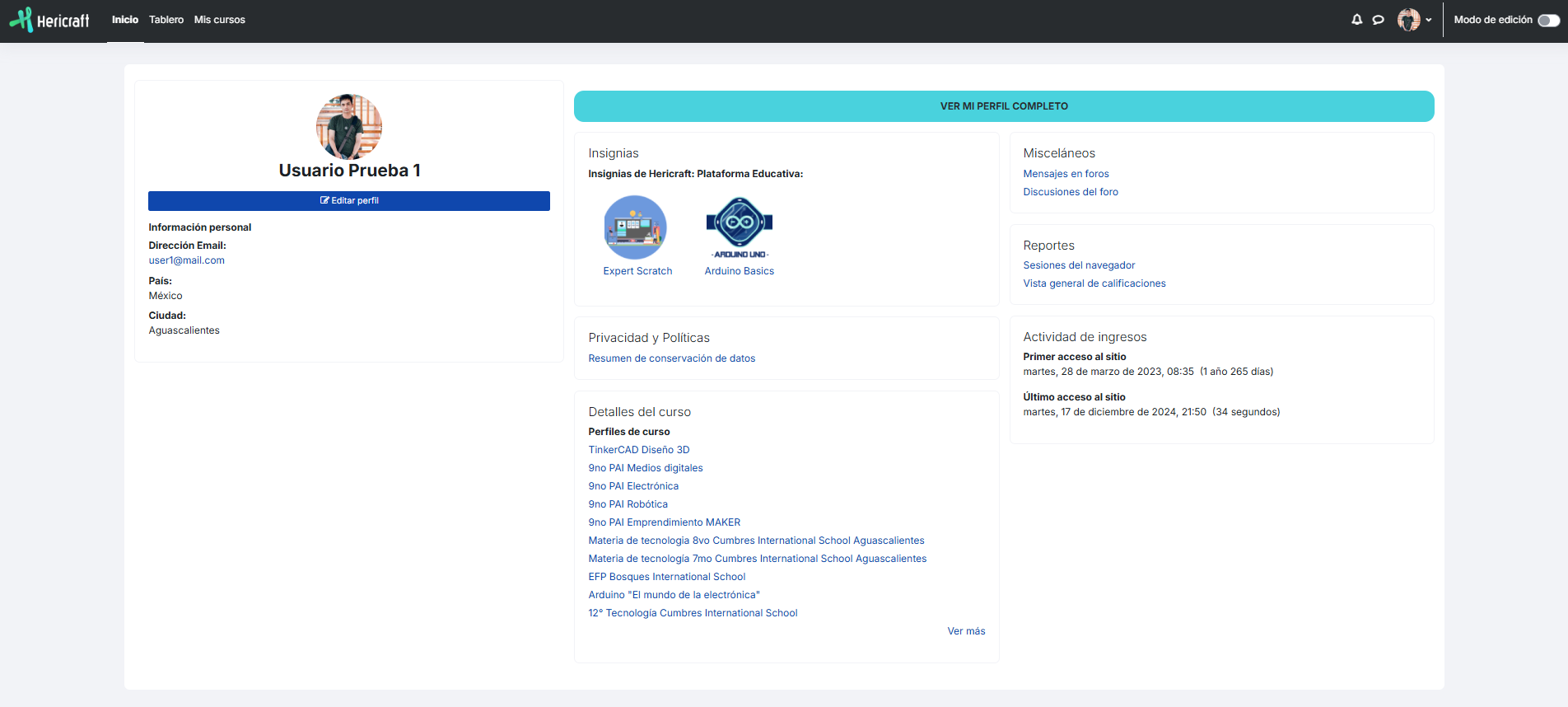Select the Inicio navigation item
Image resolution: width=1568 pixels, height=707 pixels.
pos(125,20)
